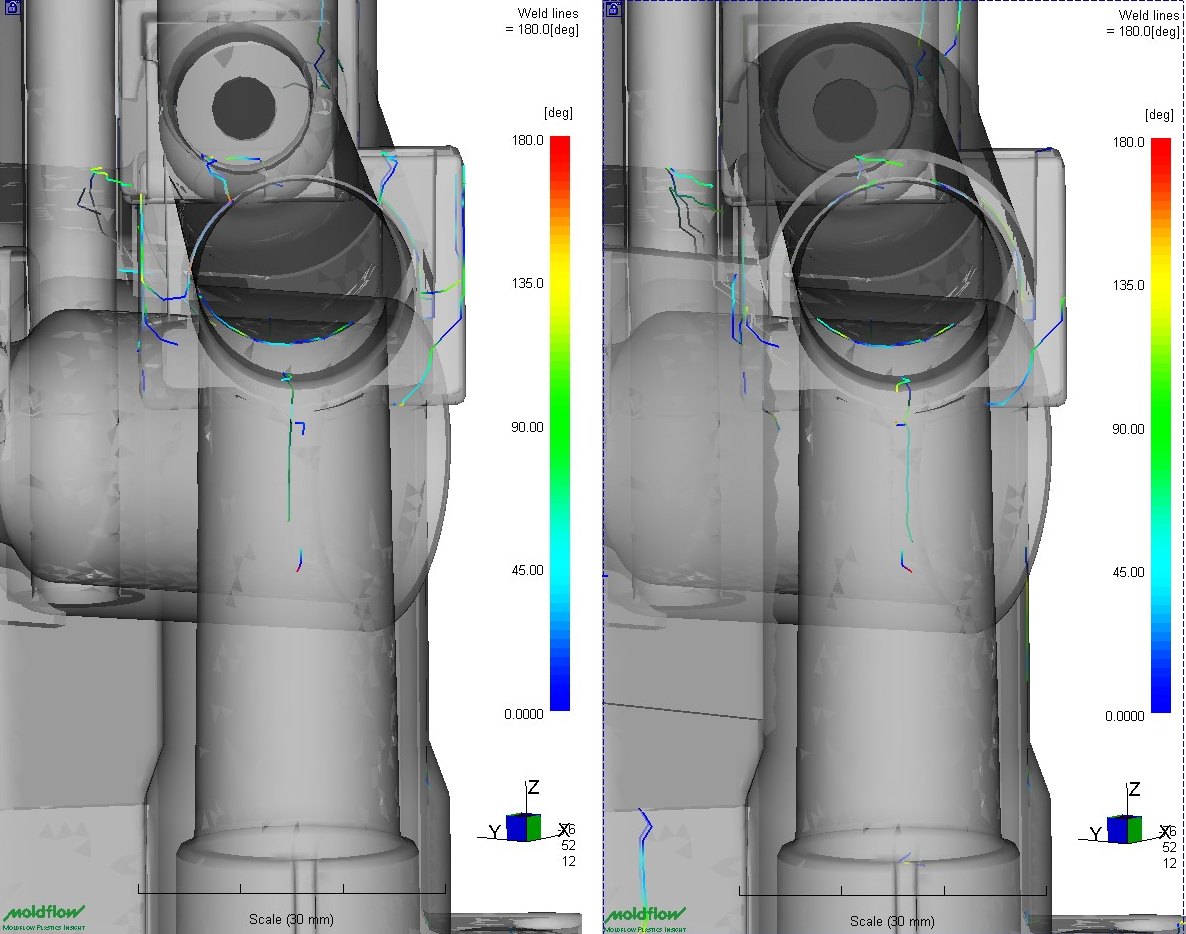
Task: Click the right viewport weld angle color bar
Action: [x=1160, y=426]
